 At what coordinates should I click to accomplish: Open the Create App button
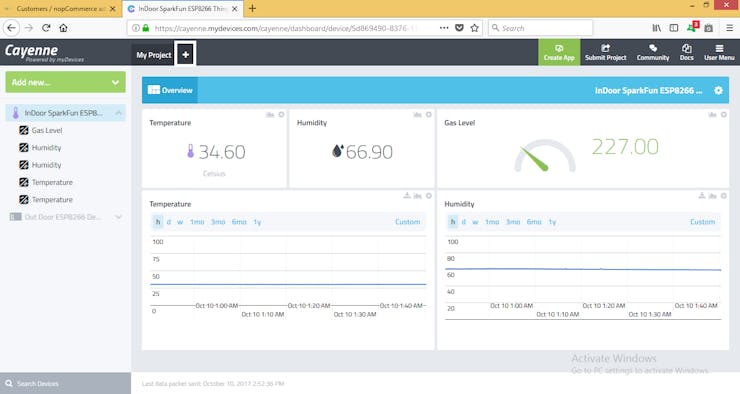(x=559, y=52)
